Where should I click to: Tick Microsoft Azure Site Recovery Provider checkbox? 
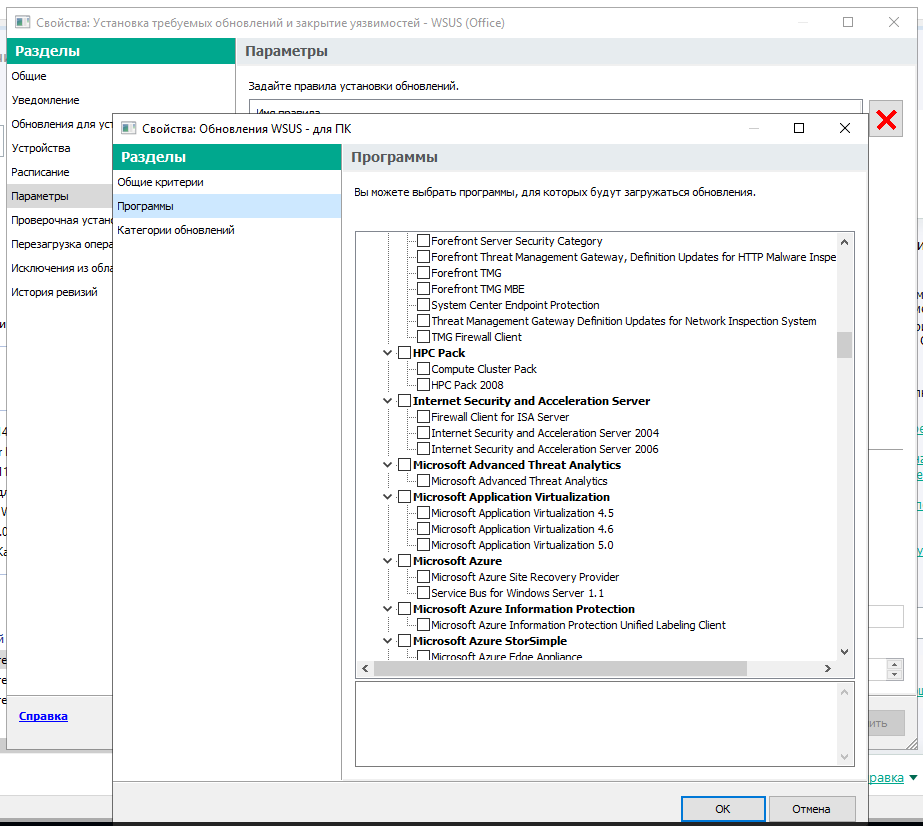click(x=423, y=577)
